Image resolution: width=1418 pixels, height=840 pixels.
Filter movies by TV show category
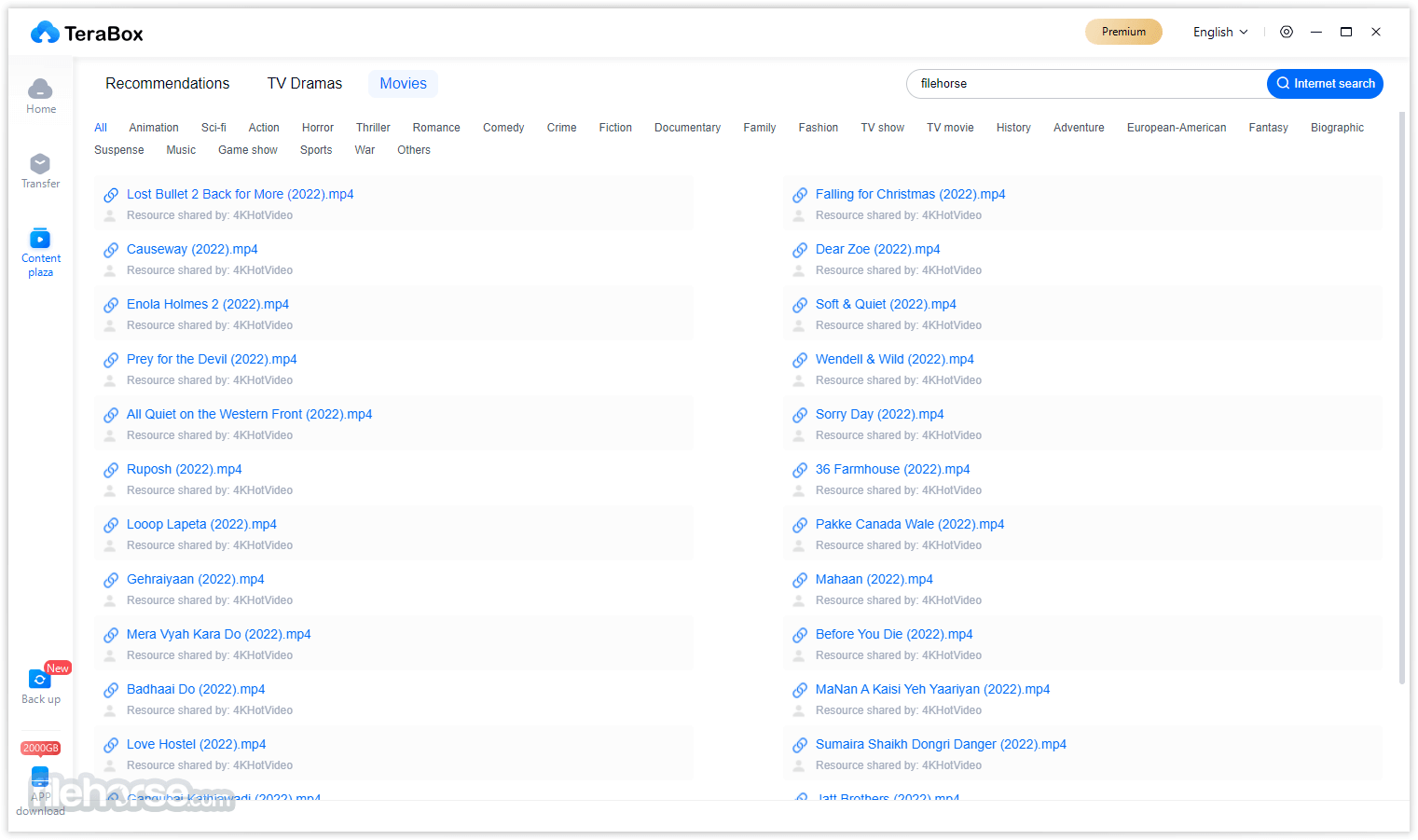tap(883, 128)
